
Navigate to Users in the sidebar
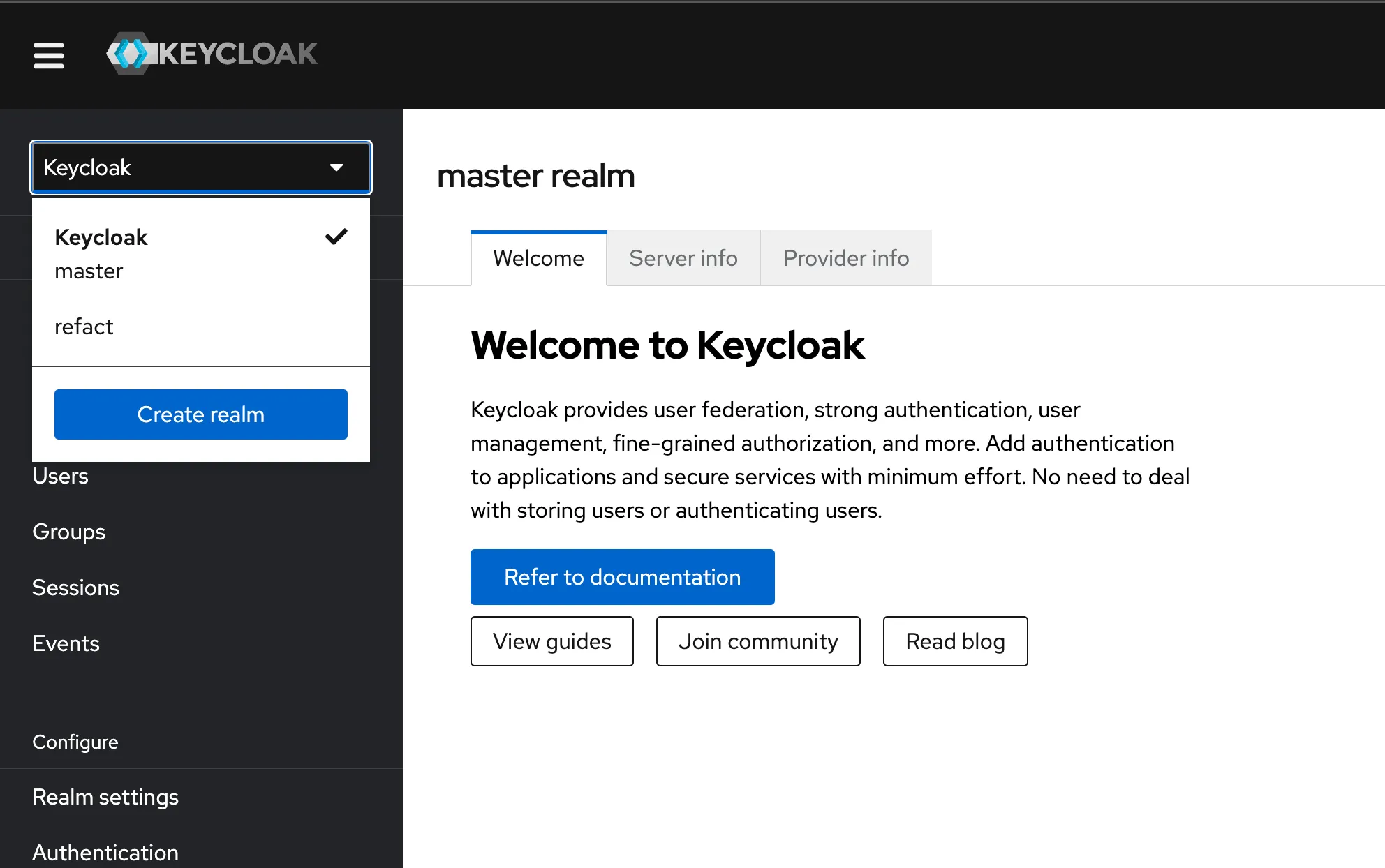60,476
